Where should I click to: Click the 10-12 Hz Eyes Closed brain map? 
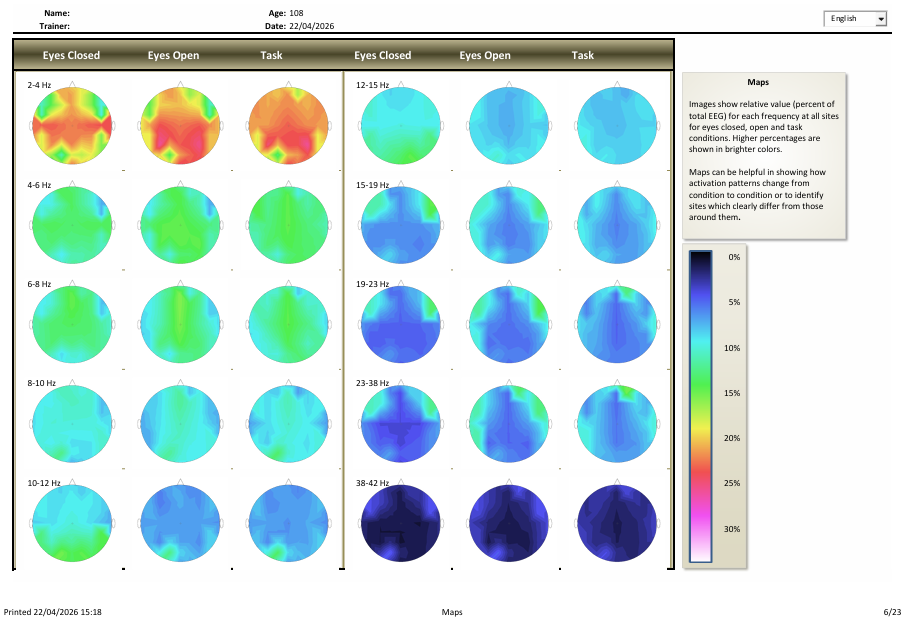pos(71,523)
